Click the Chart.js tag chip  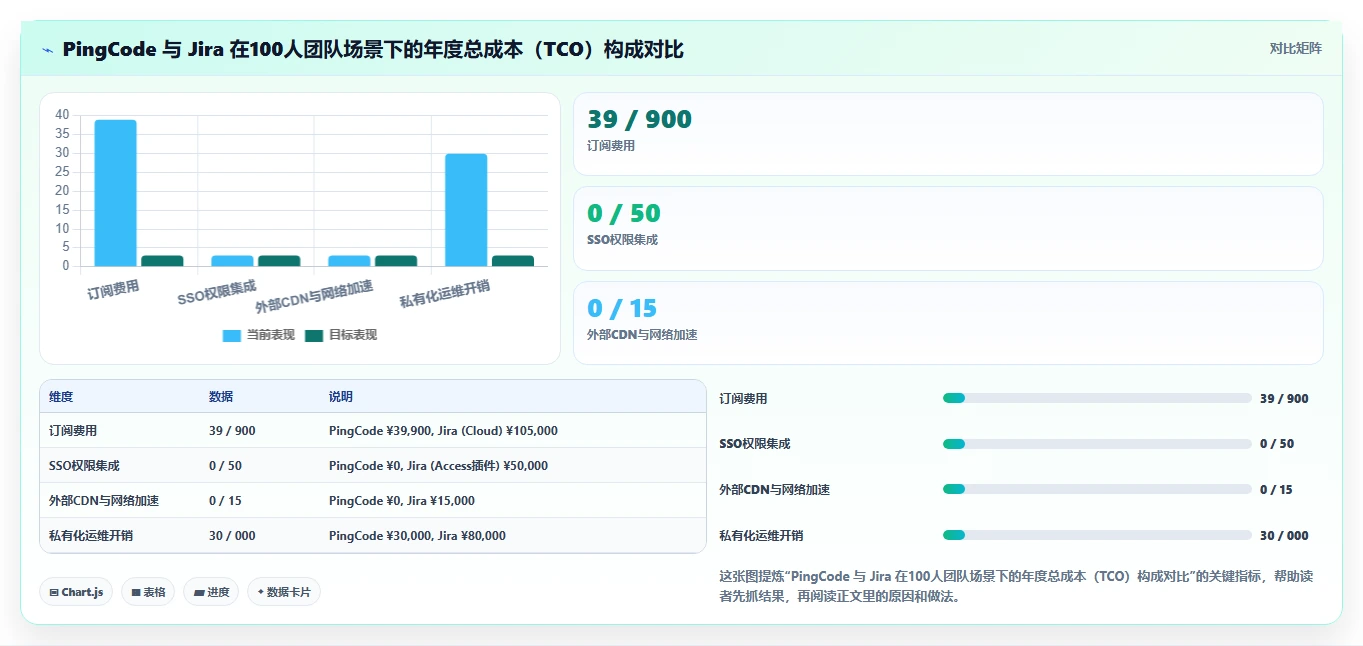pyautogui.click(x=76, y=592)
